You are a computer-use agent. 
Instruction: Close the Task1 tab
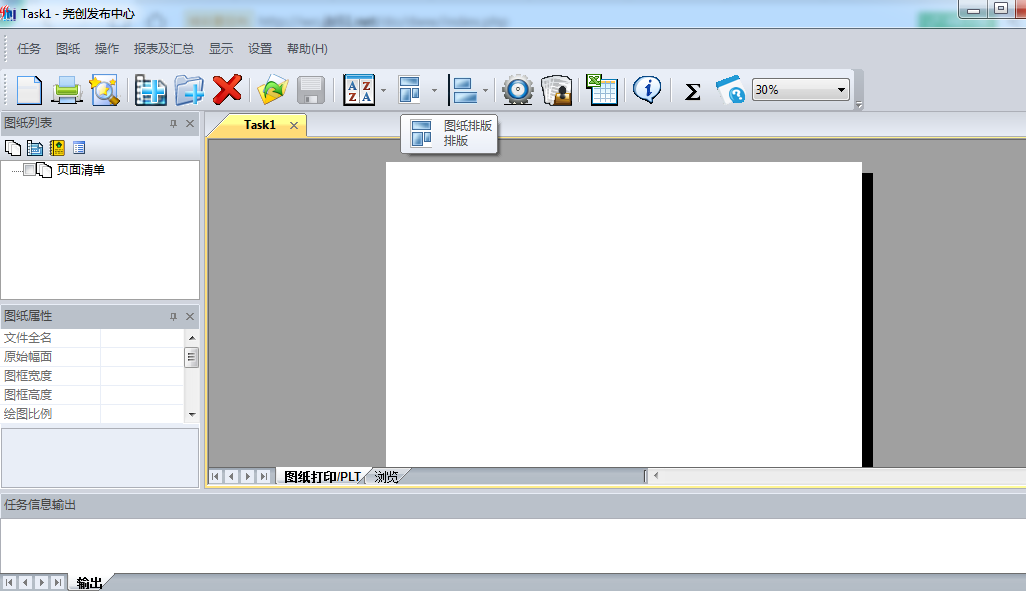[x=294, y=125]
